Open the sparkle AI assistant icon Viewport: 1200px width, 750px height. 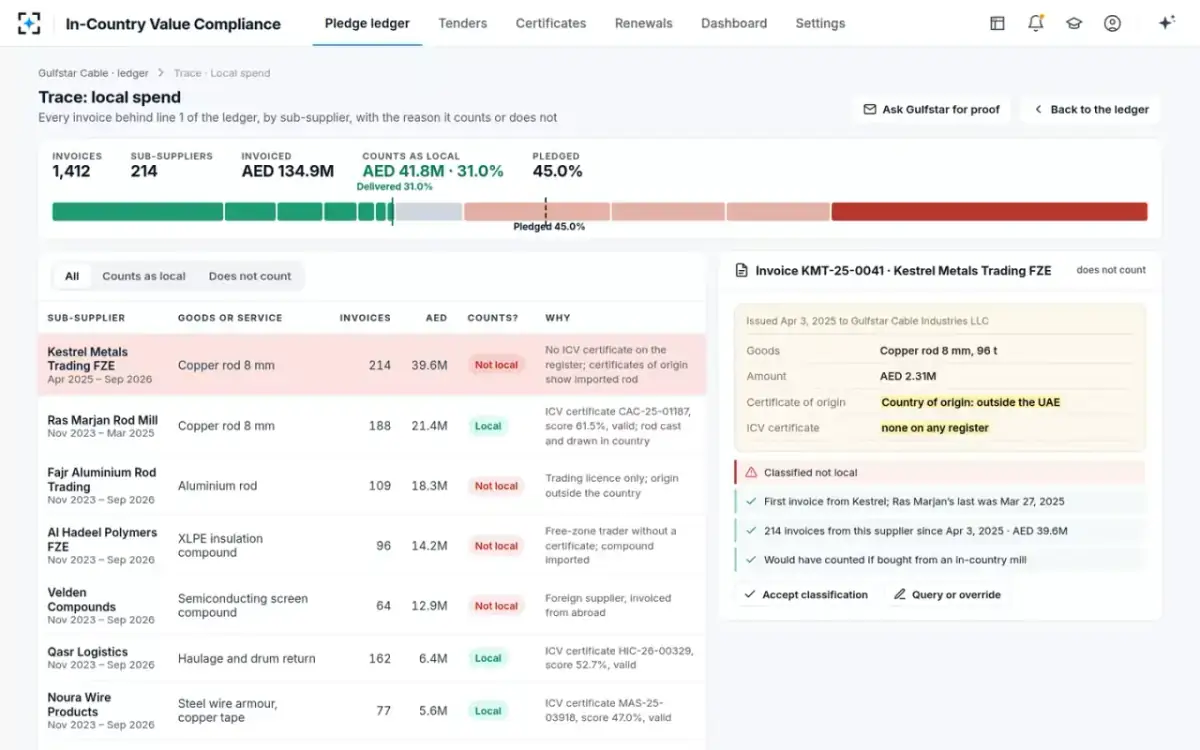[x=1166, y=23]
